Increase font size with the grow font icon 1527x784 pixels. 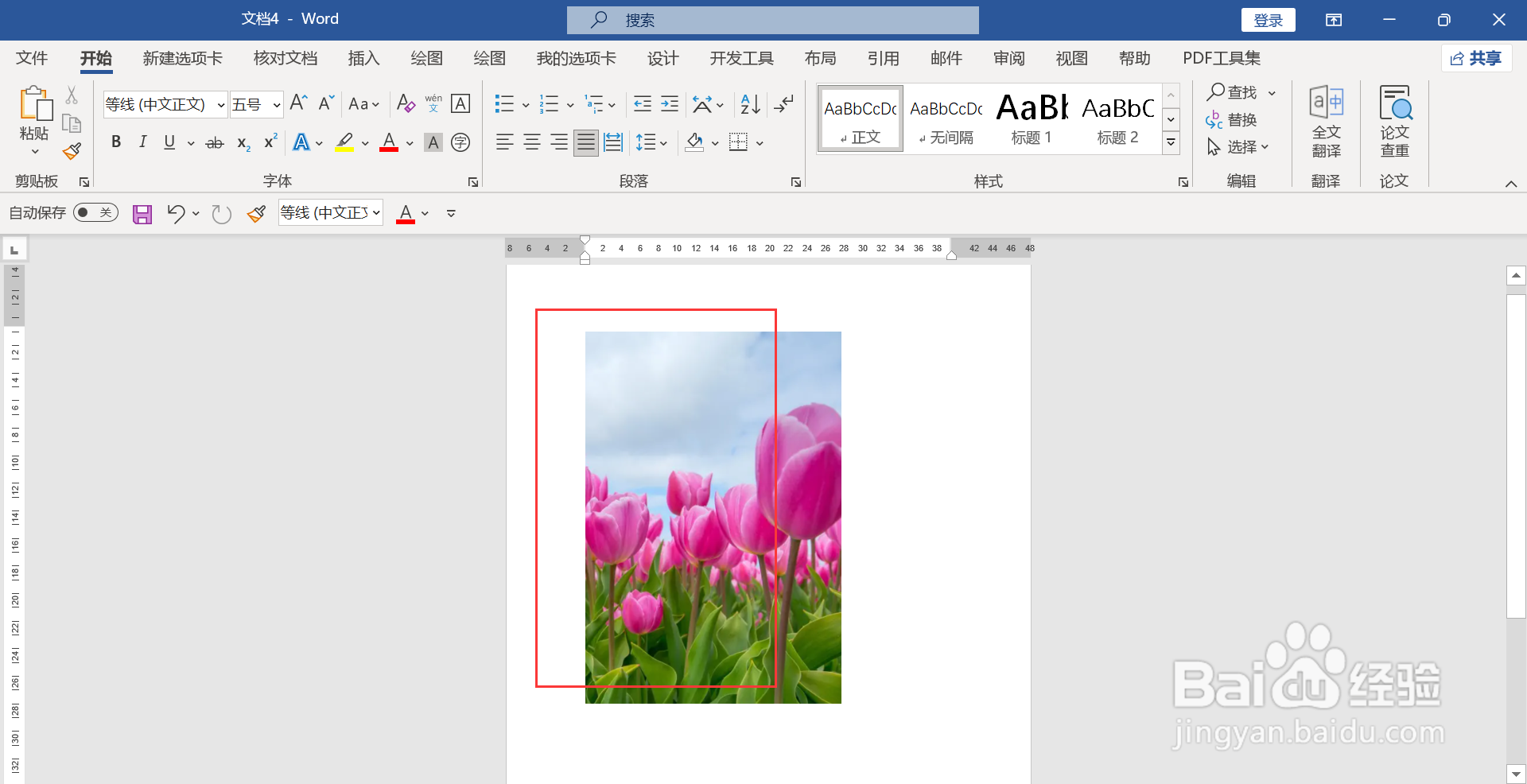(298, 103)
